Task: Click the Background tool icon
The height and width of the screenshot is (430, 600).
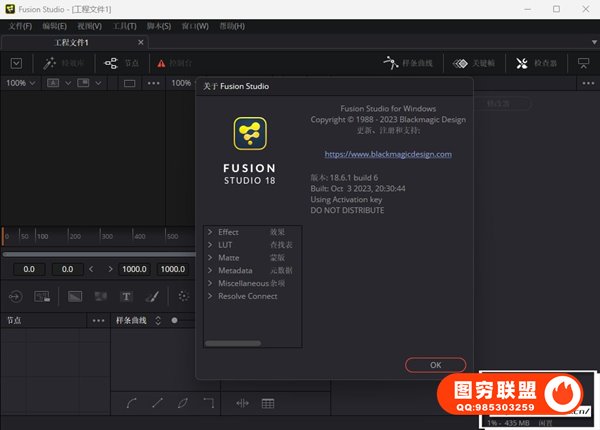Action: click(x=75, y=296)
